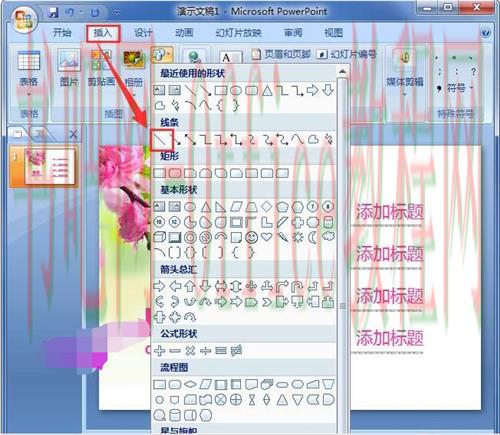Select the Diamond basic shape

click(x=267, y=207)
